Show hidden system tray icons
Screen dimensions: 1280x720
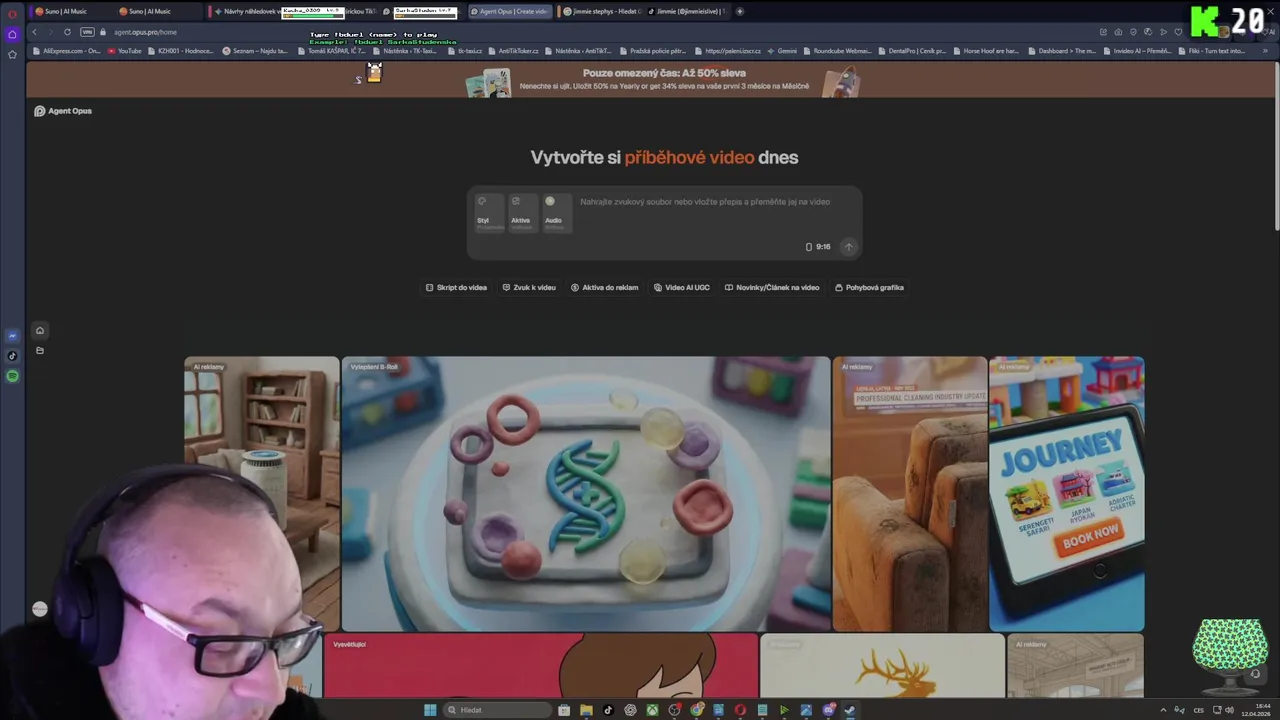[x=1163, y=710]
